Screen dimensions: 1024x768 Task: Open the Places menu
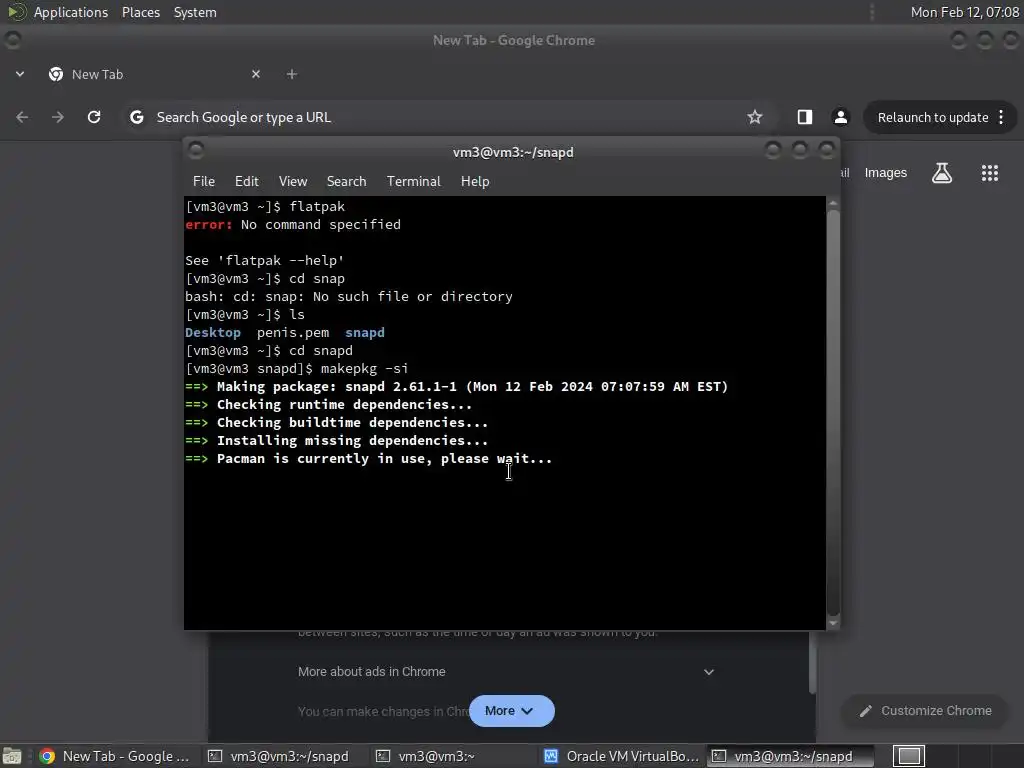(140, 12)
